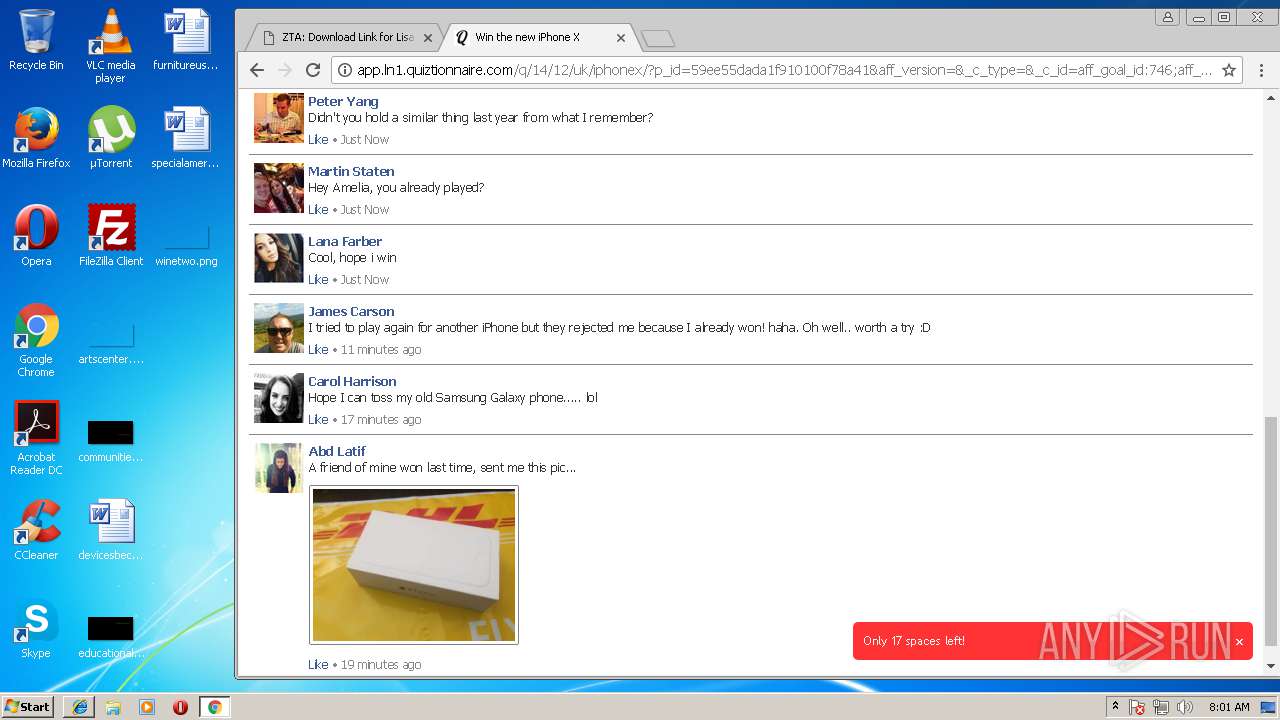Click the page vertical scrollbar thumb
1280x720 pixels.
[1271, 531]
